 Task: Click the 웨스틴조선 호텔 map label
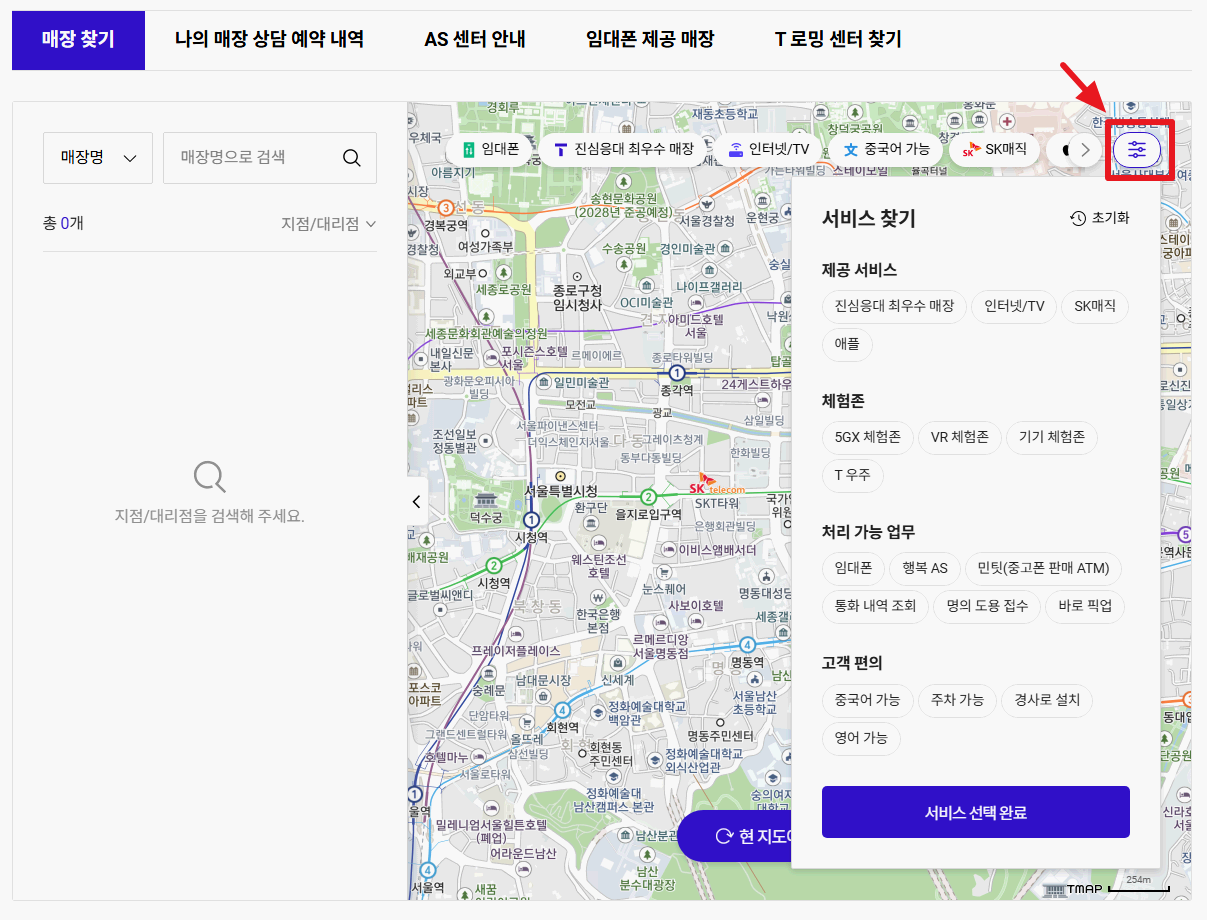point(598,565)
